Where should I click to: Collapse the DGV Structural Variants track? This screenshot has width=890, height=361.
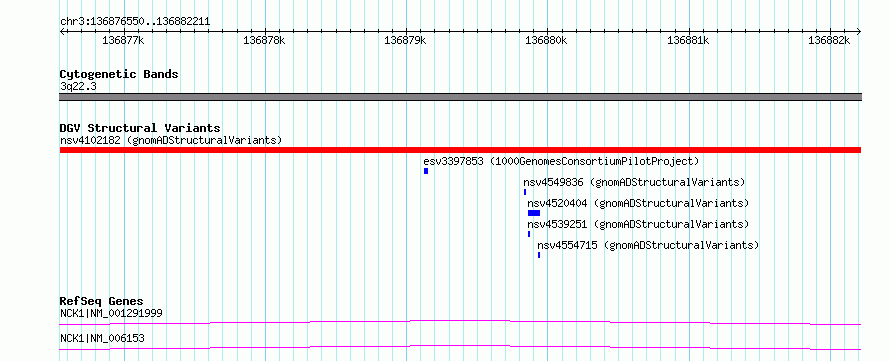point(140,128)
